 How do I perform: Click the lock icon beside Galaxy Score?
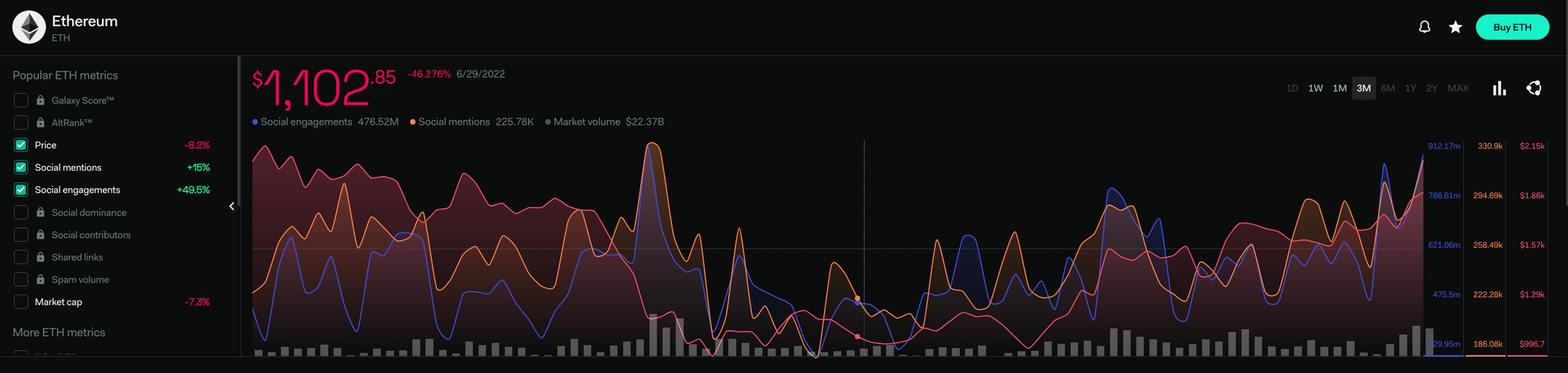(40, 100)
